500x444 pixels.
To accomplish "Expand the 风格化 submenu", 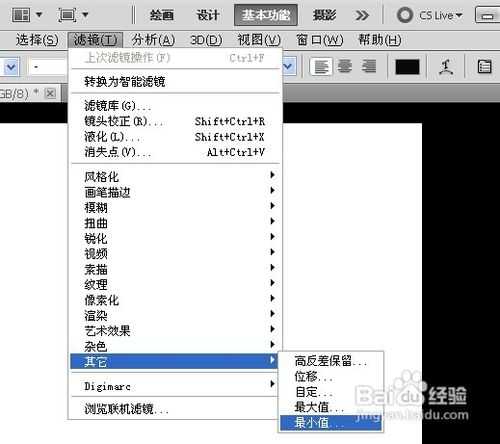I will (x=176, y=176).
